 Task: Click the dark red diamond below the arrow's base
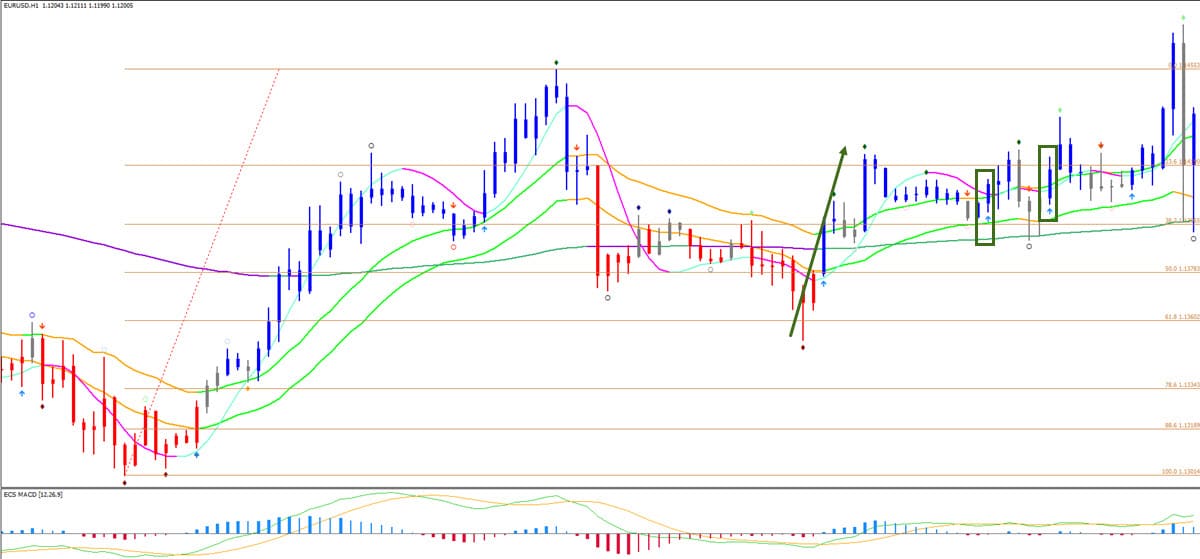[803, 347]
